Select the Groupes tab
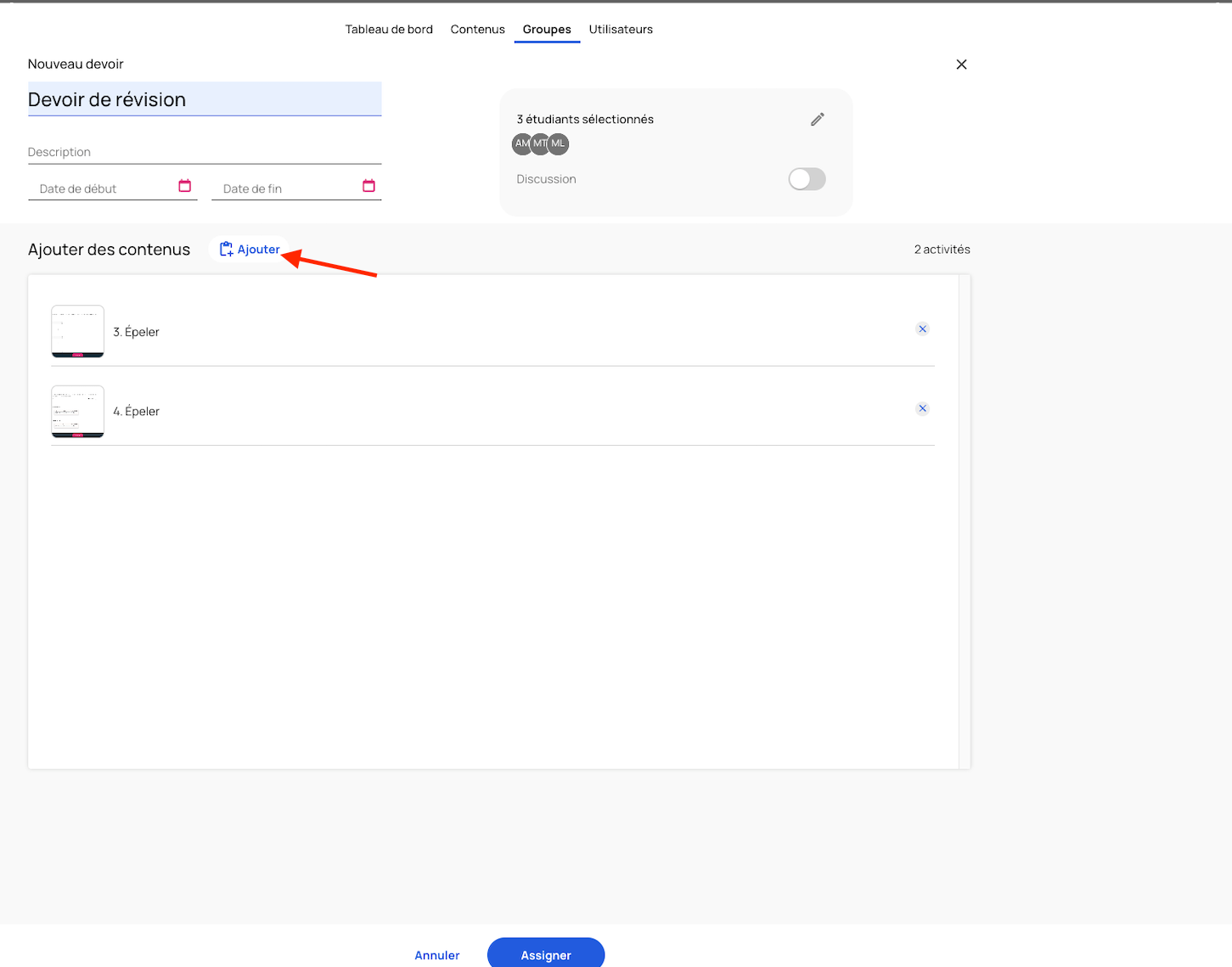 coord(547,30)
